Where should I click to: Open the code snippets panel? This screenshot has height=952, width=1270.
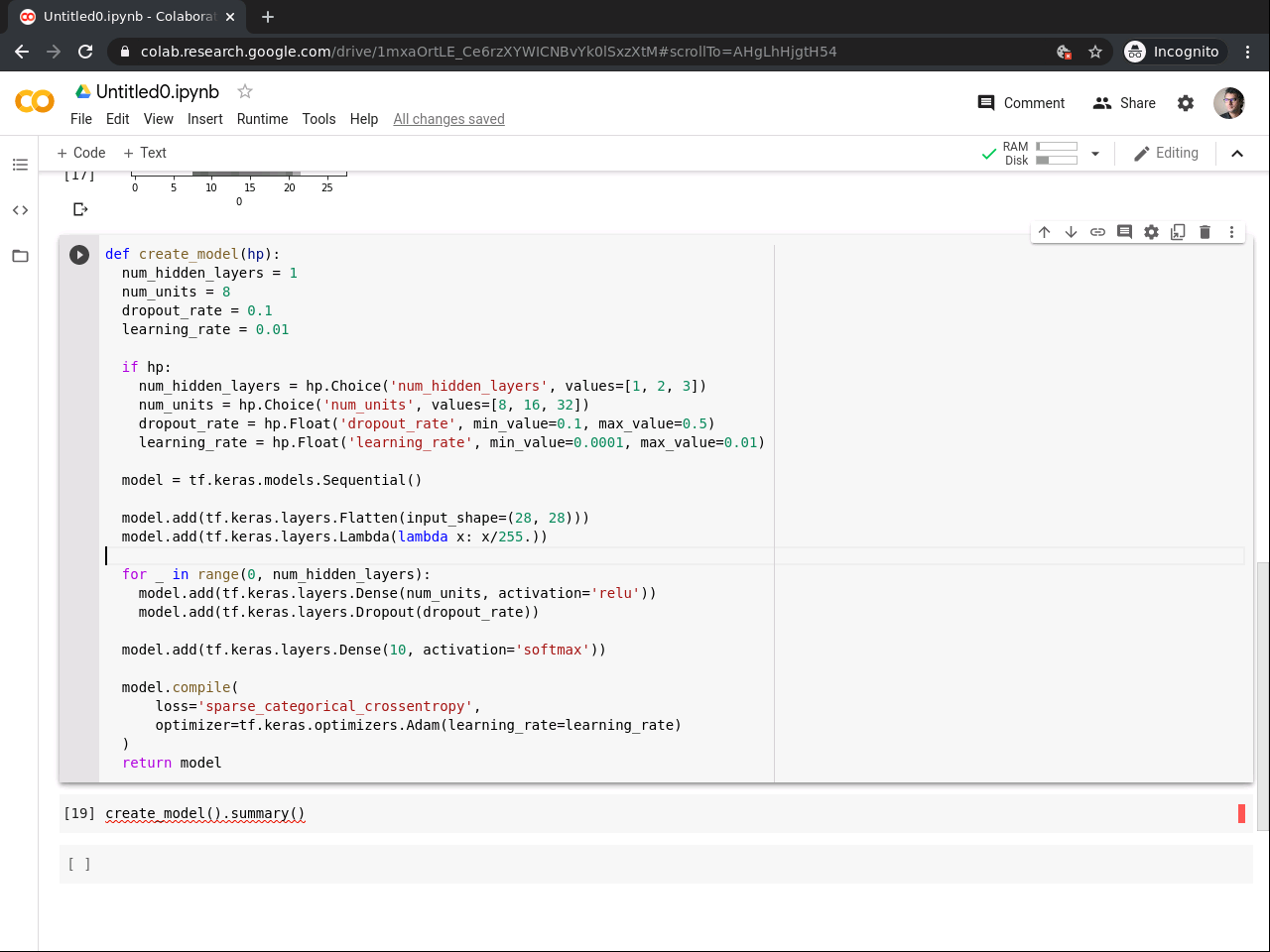point(20,210)
